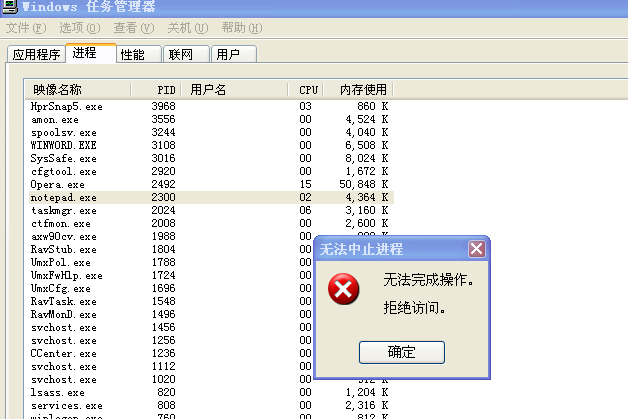Select the svchost.exe with PID 1456
Viewport: 628px width, 419px height.
coord(171,327)
